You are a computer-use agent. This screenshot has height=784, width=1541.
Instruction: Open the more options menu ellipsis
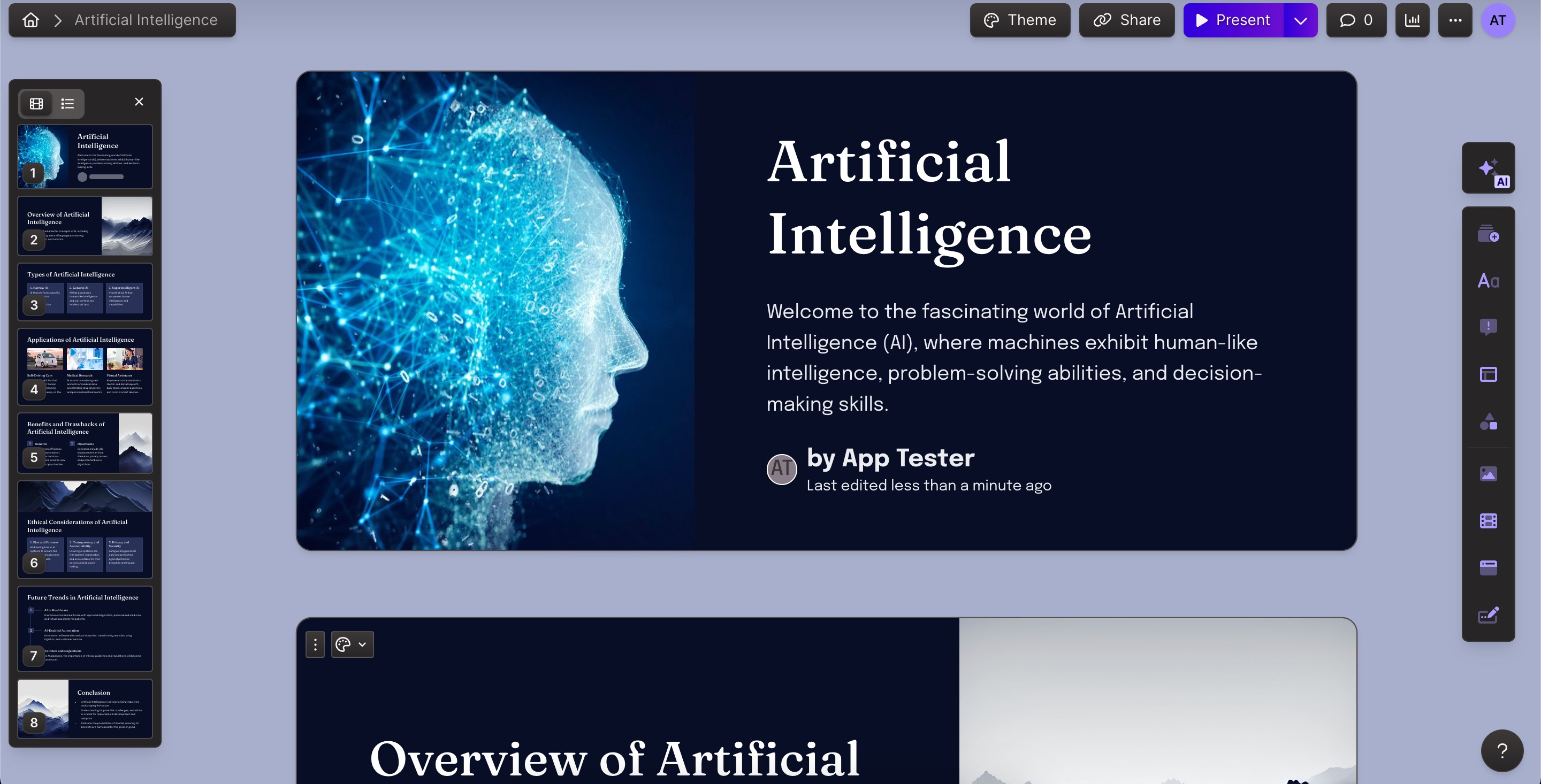click(1455, 19)
